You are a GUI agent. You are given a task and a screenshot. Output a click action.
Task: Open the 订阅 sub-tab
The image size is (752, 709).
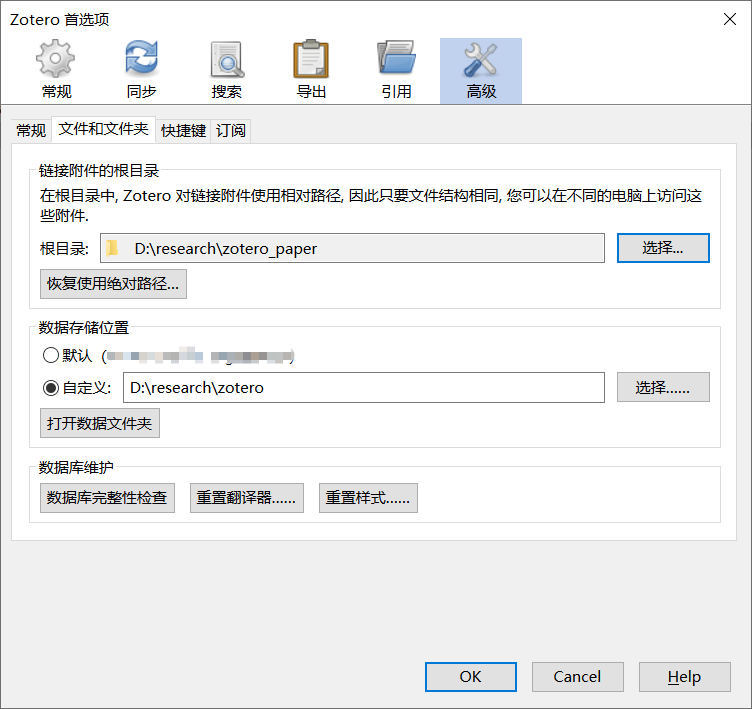(231, 130)
